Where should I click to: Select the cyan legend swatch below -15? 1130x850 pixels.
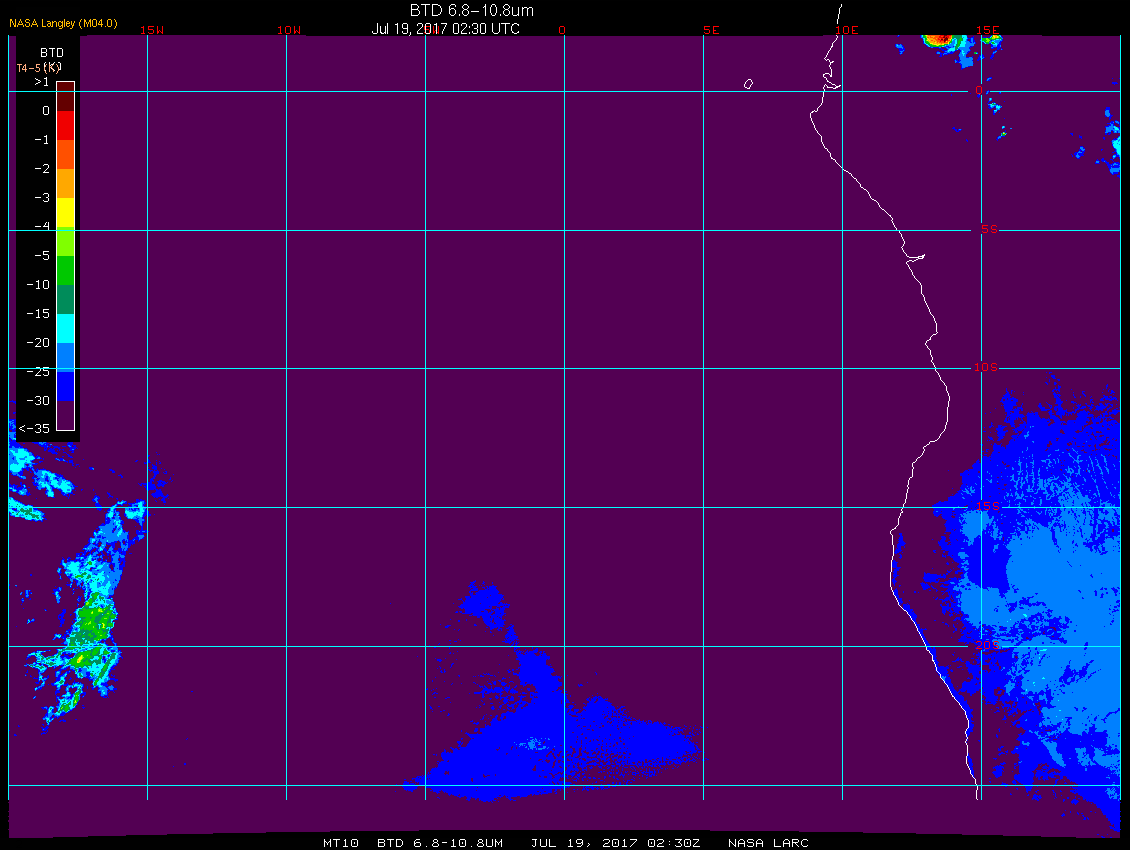tap(66, 328)
